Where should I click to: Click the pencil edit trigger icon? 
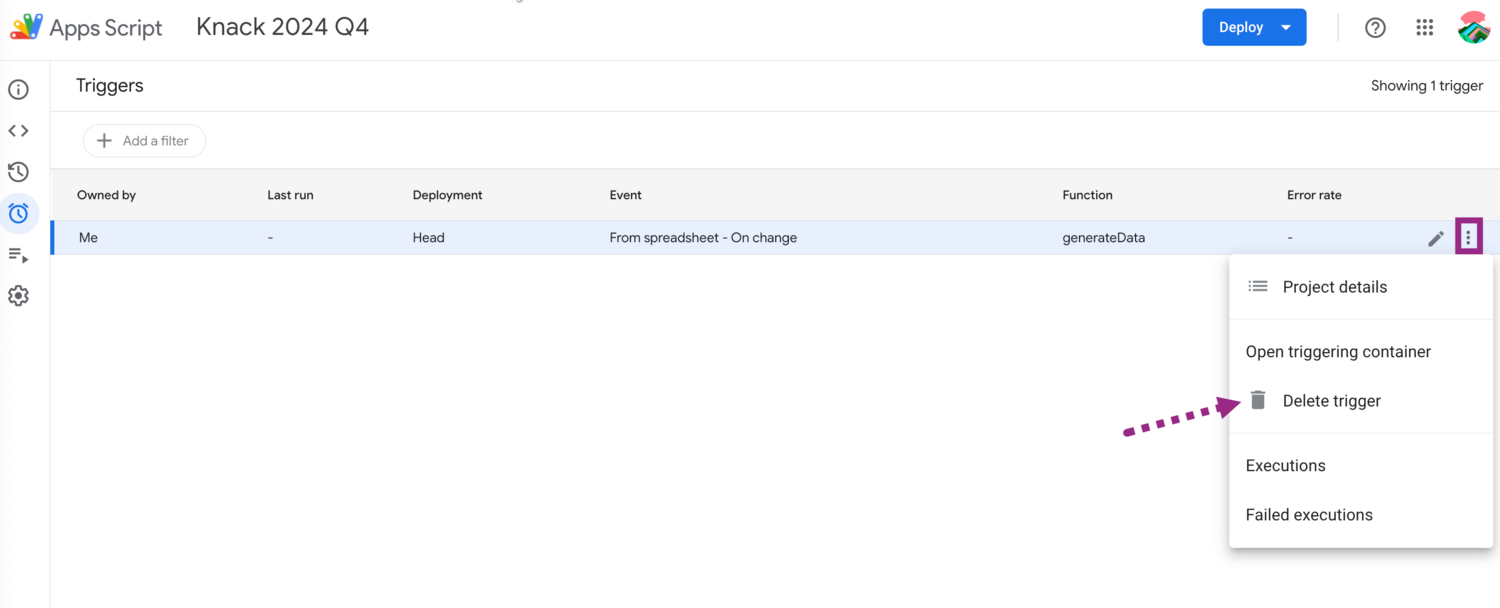[x=1436, y=238]
